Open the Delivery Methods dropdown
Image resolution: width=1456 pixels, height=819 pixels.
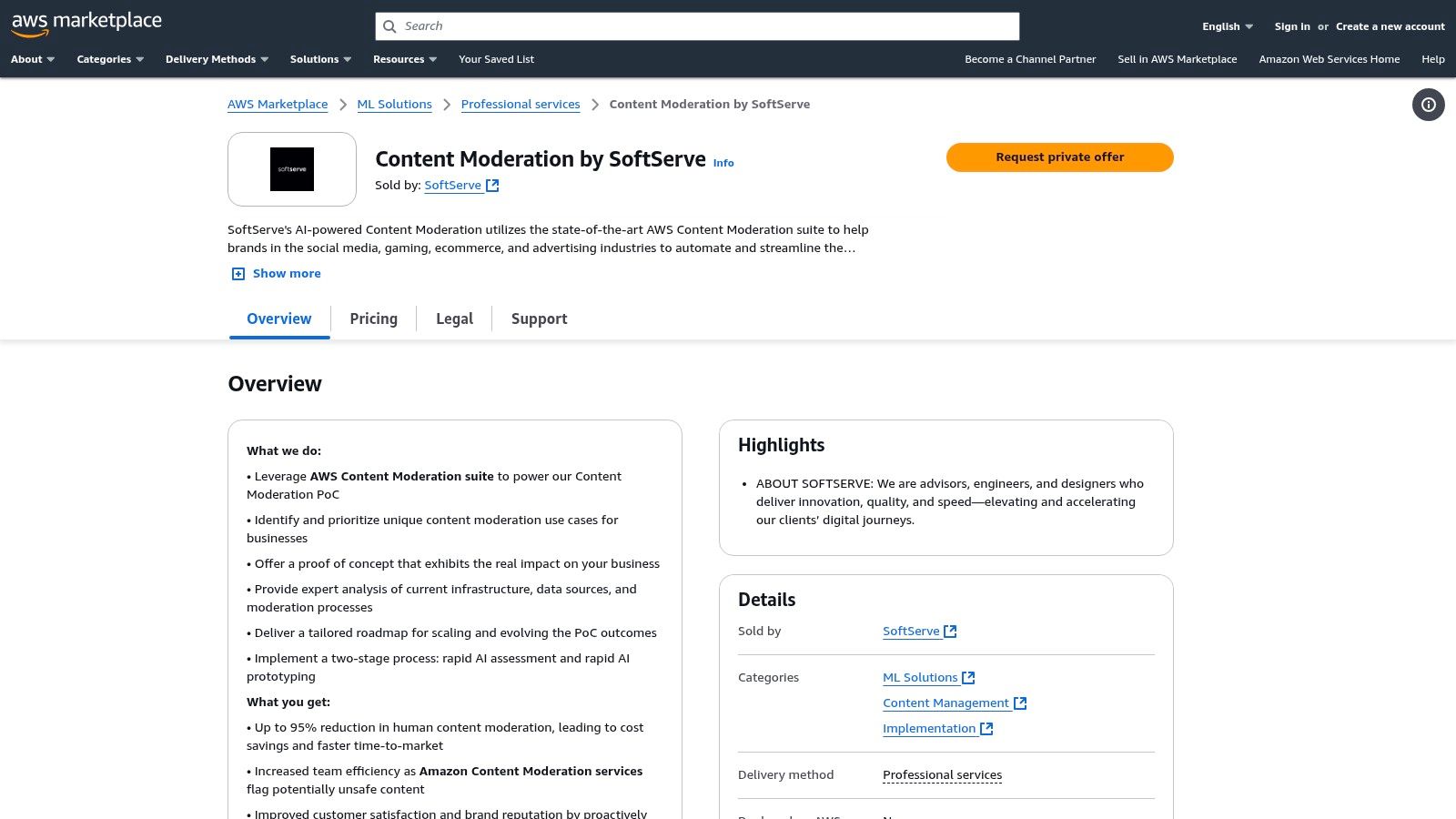[x=217, y=59]
